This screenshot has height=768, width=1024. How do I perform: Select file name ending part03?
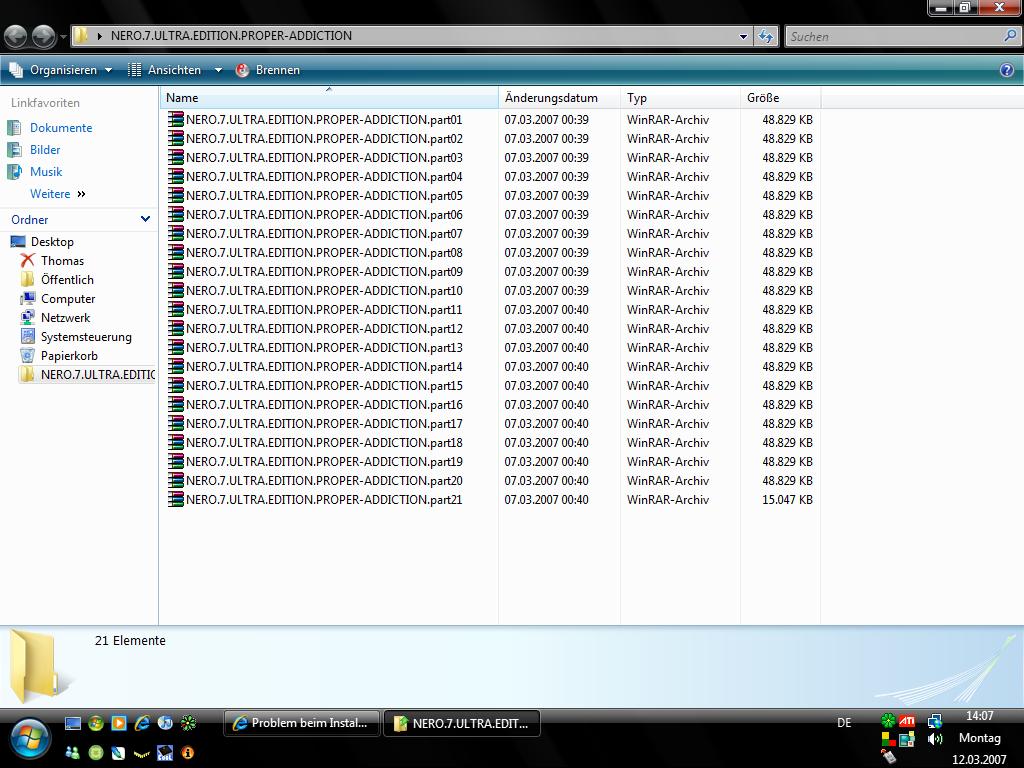(x=324, y=157)
